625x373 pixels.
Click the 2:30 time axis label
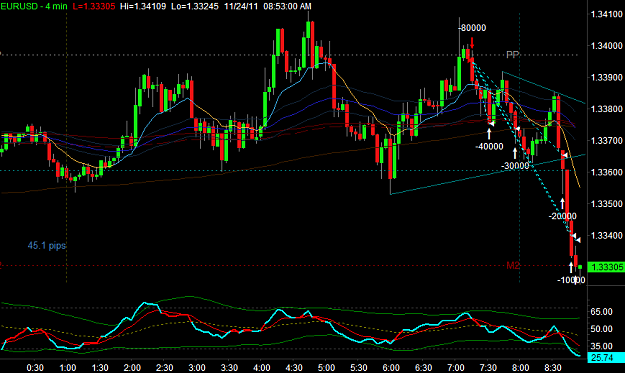(164, 367)
